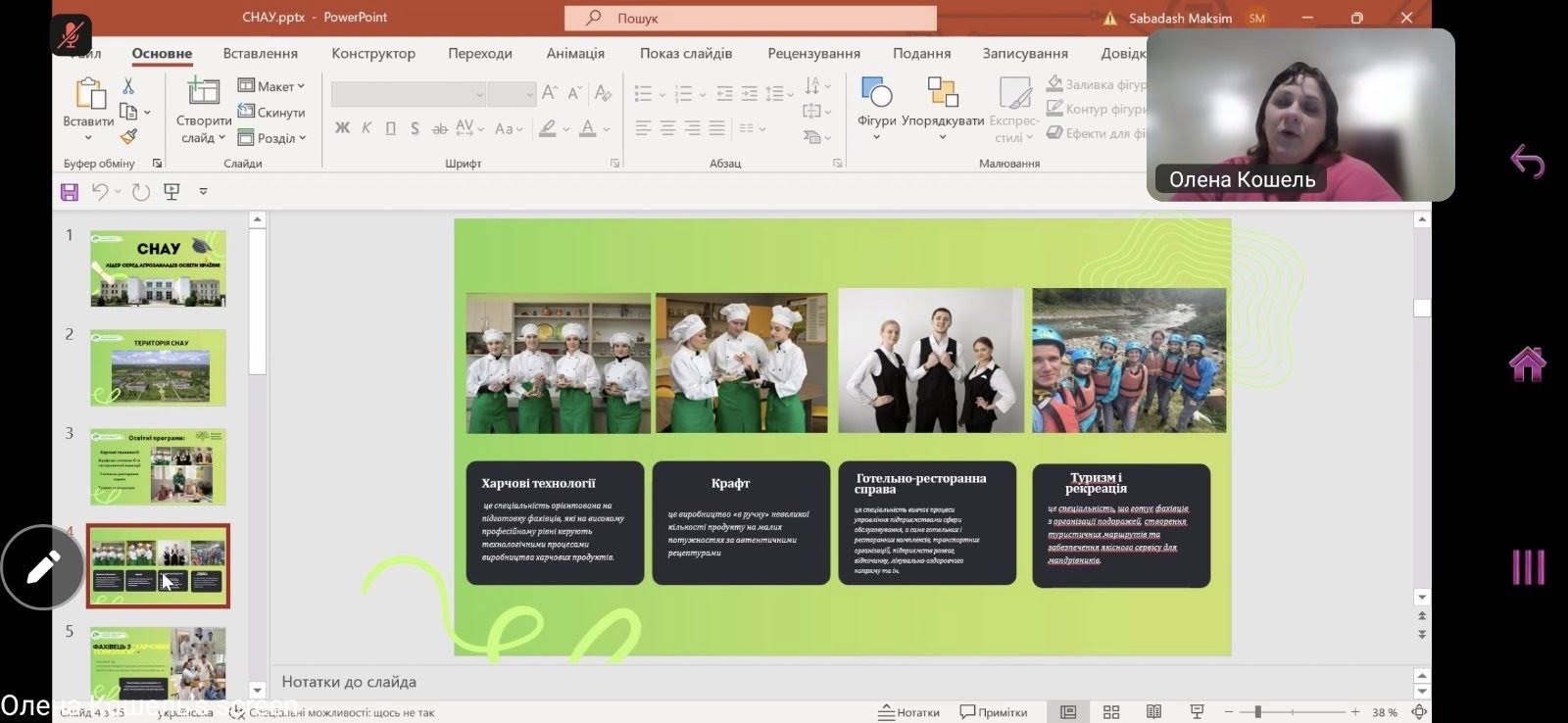Open the Вставлення ribbon tab
This screenshot has width=1568, height=723.
260,53
